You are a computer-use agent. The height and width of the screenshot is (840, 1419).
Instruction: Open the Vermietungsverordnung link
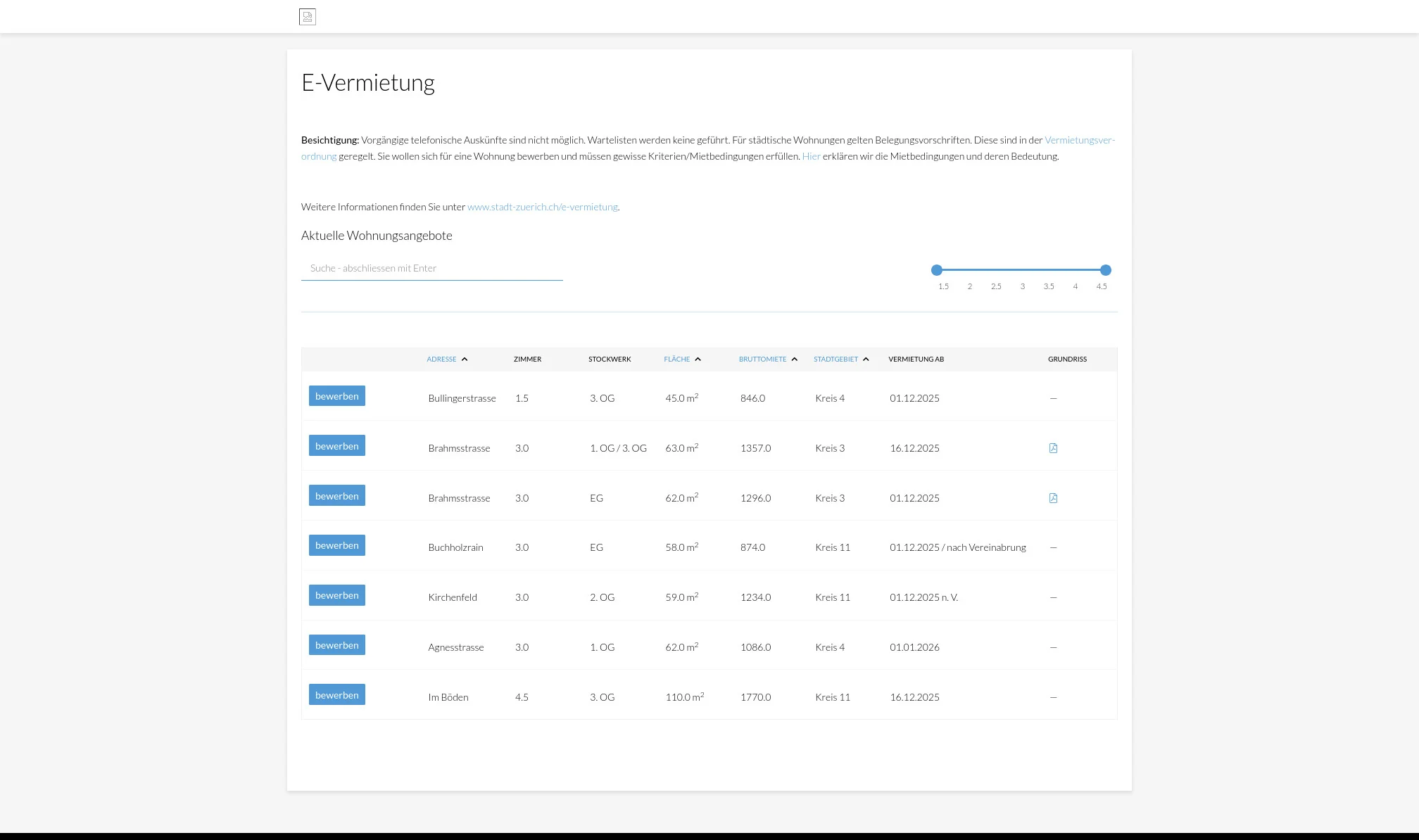pos(1079,140)
